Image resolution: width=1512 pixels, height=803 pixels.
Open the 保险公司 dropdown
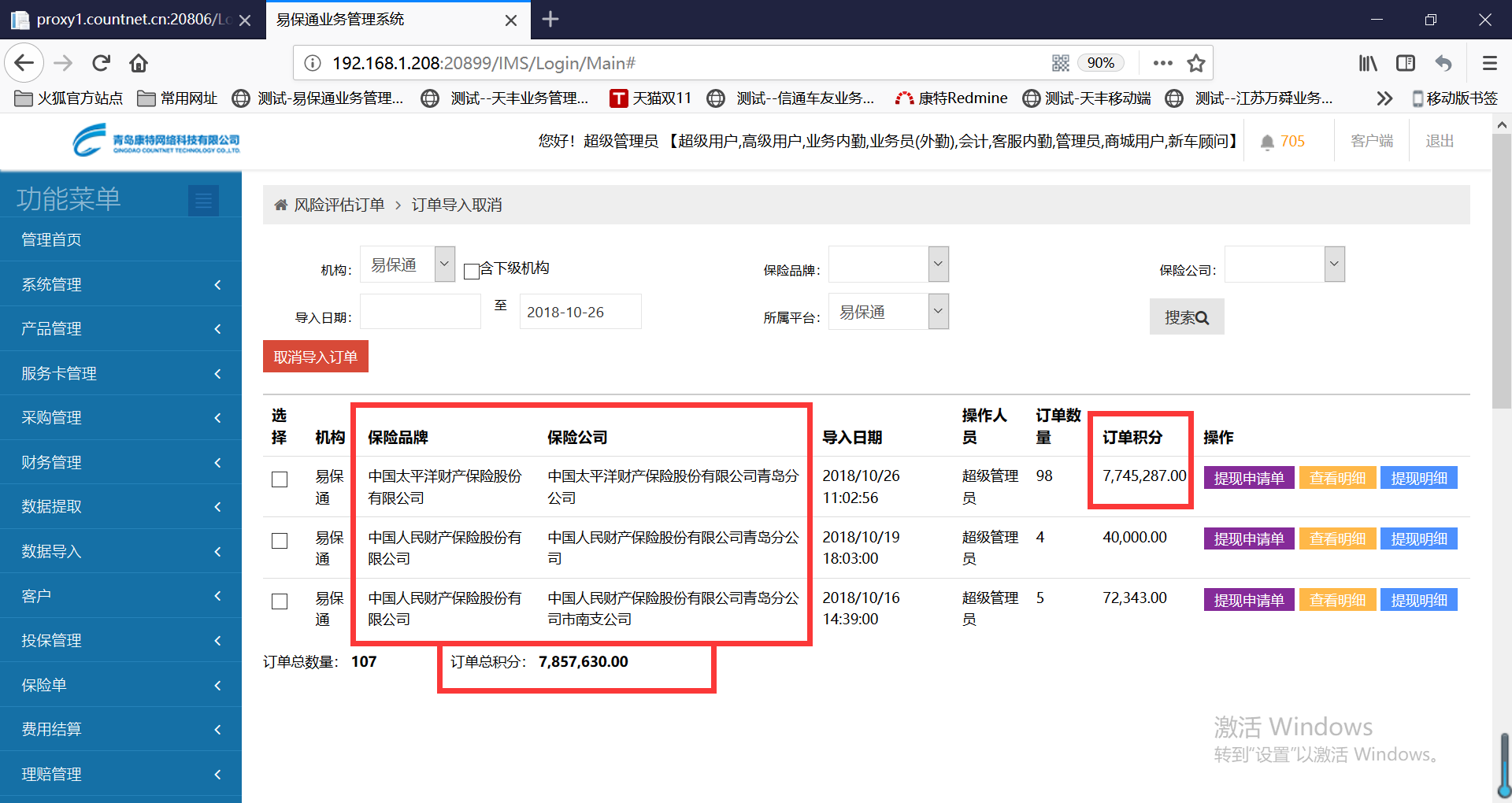click(x=1284, y=265)
